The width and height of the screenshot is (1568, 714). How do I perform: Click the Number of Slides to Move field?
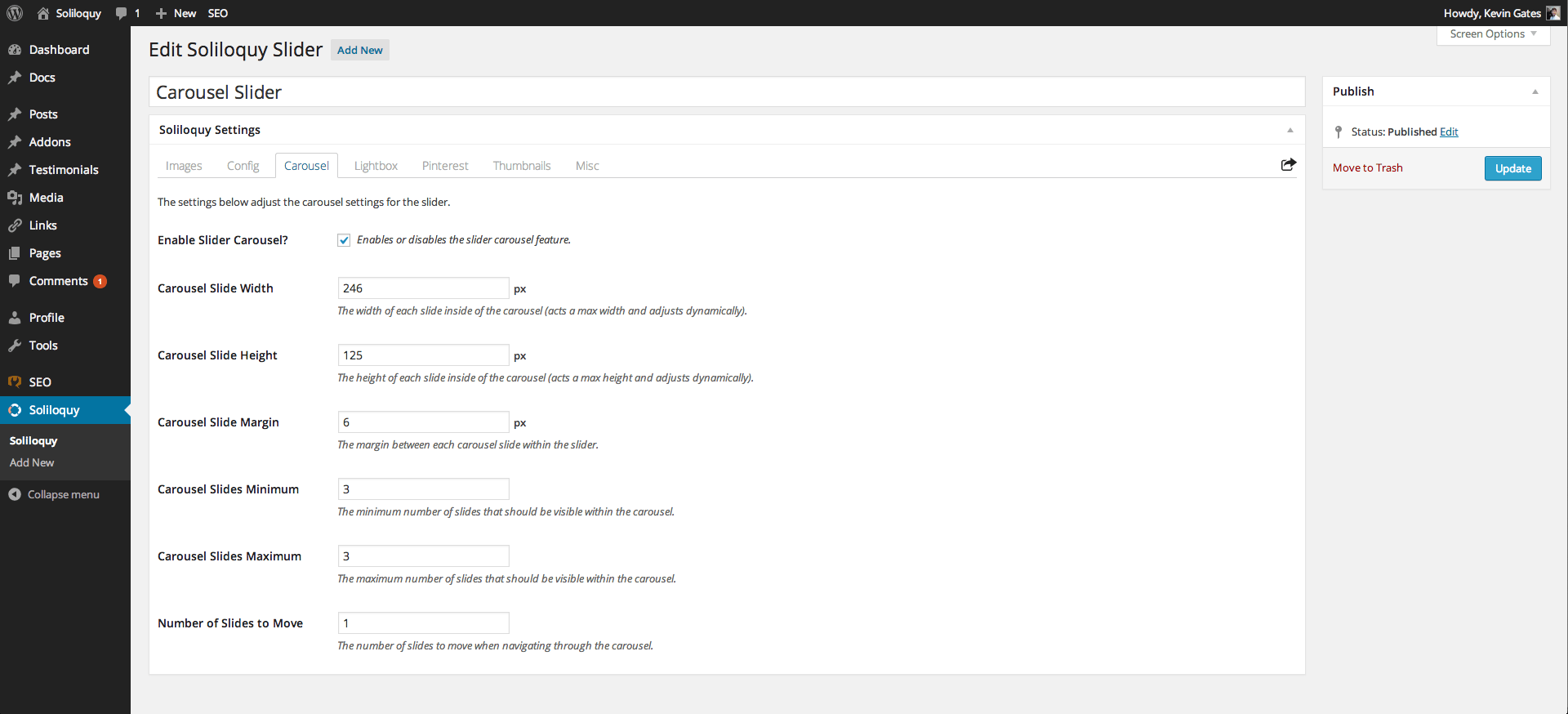tap(423, 623)
